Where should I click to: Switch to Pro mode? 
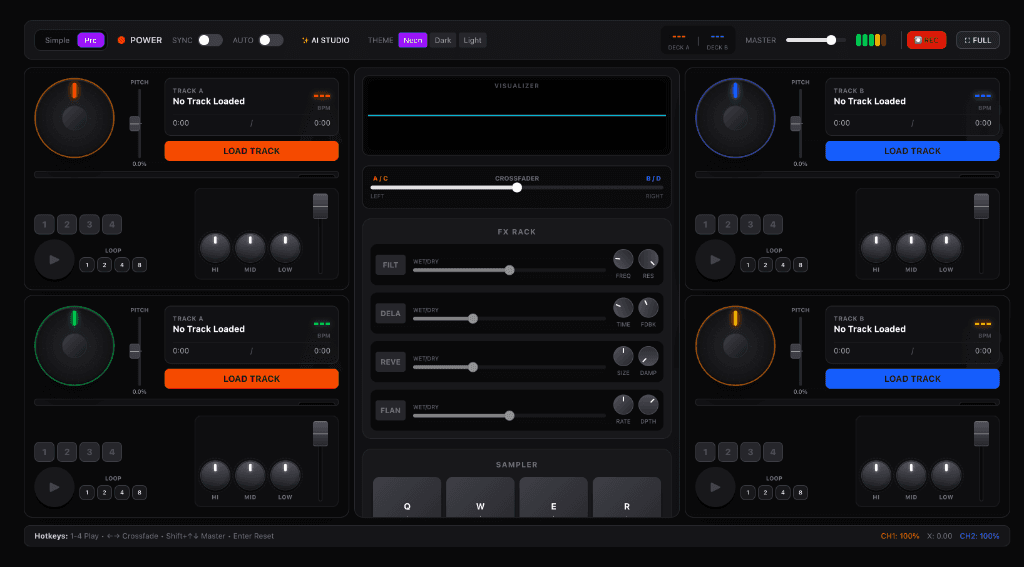[x=90, y=40]
